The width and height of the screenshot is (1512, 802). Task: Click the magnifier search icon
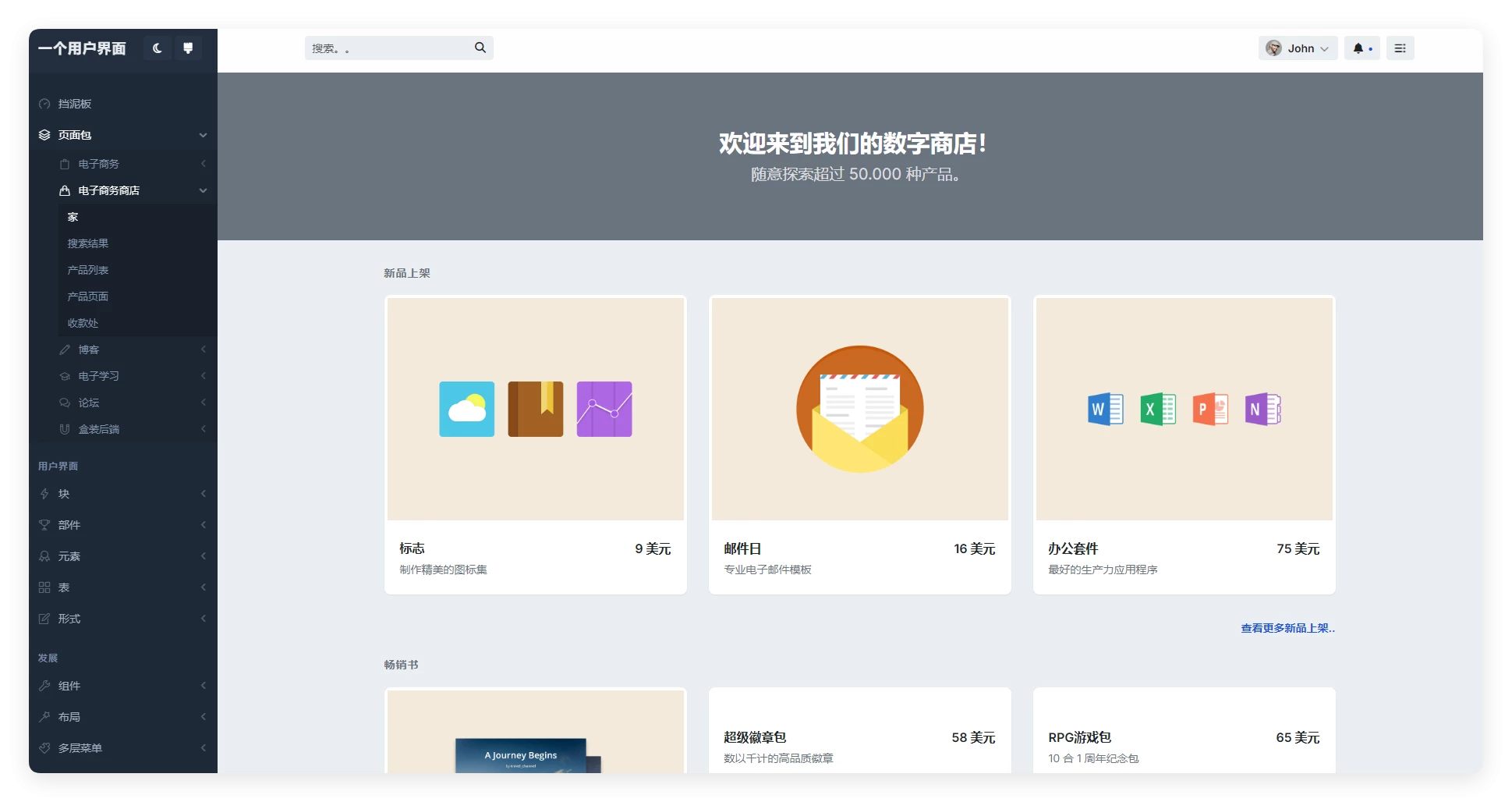(x=480, y=48)
